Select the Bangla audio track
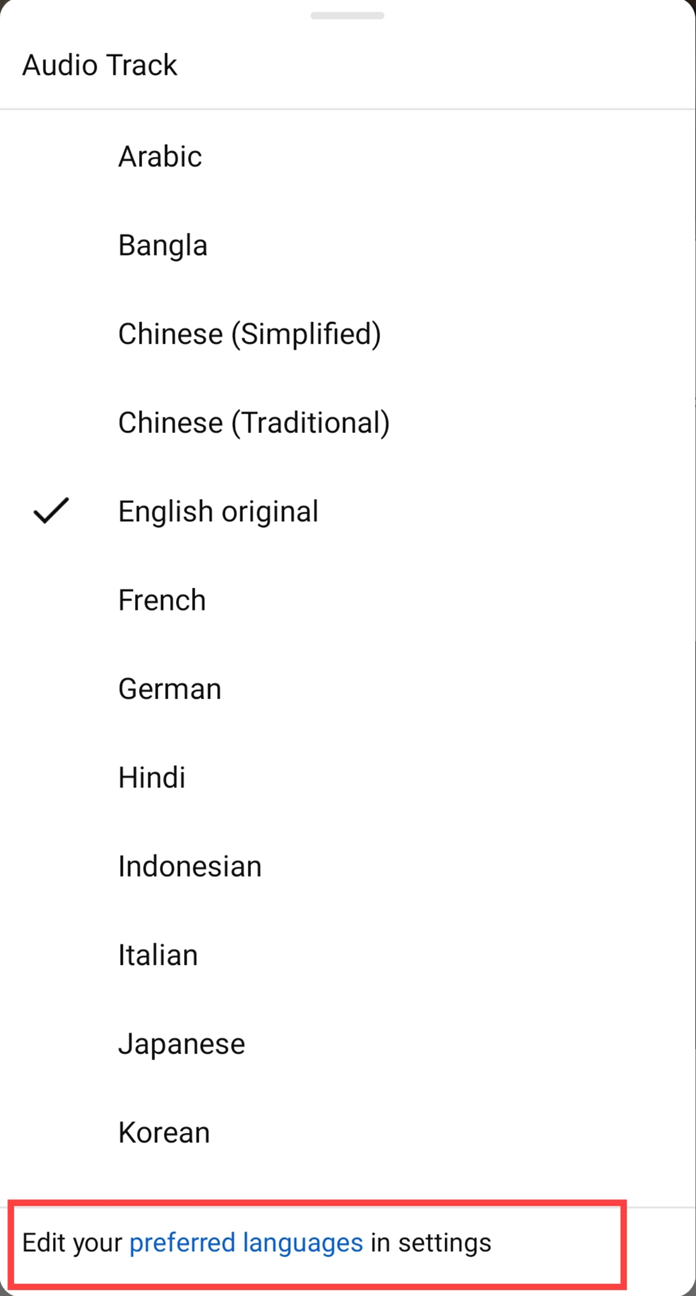Image resolution: width=696 pixels, height=1296 pixels. 162,245
